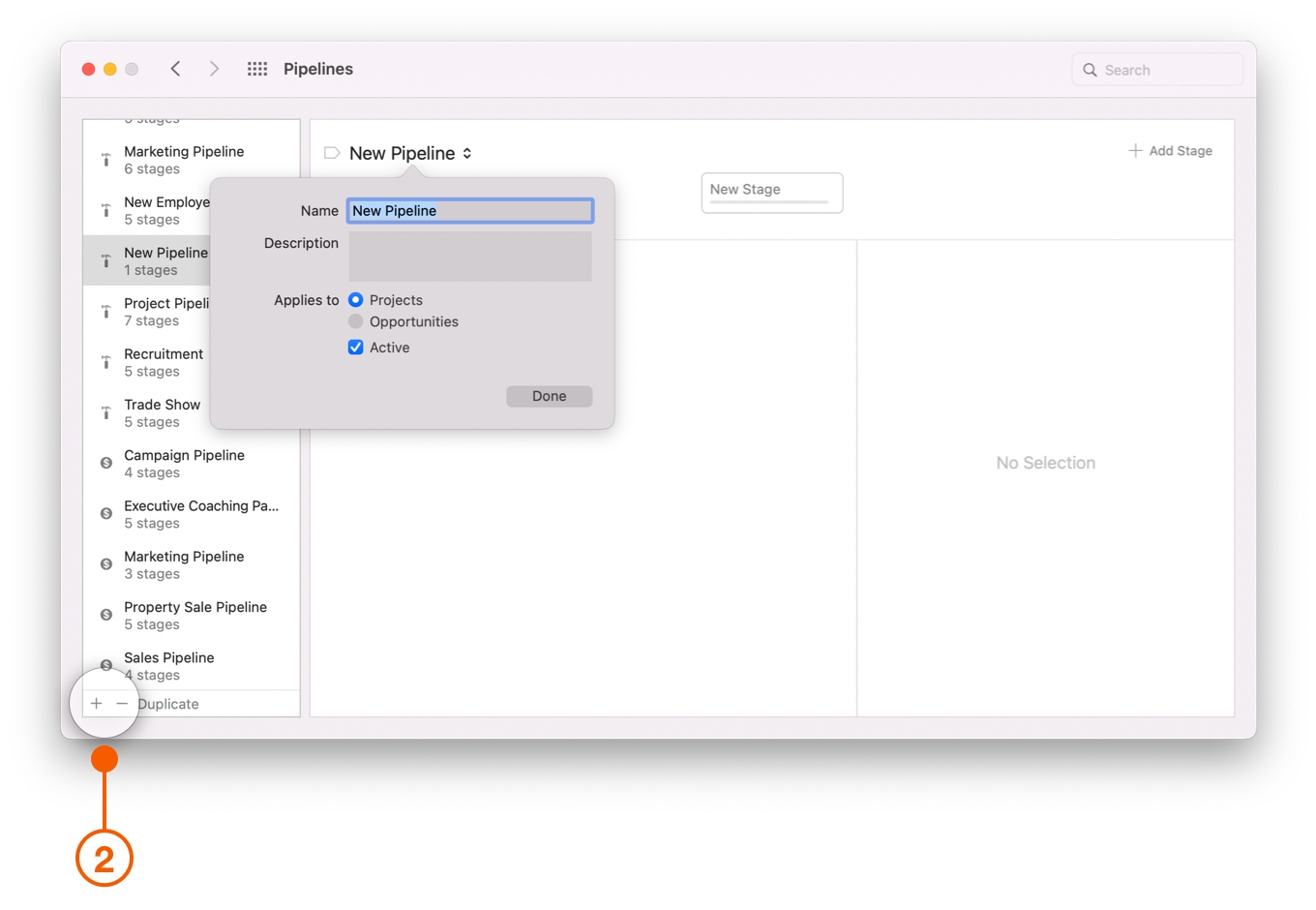Click the back navigation arrow
Viewport: 1316px width, 910px height.
pos(175,69)
